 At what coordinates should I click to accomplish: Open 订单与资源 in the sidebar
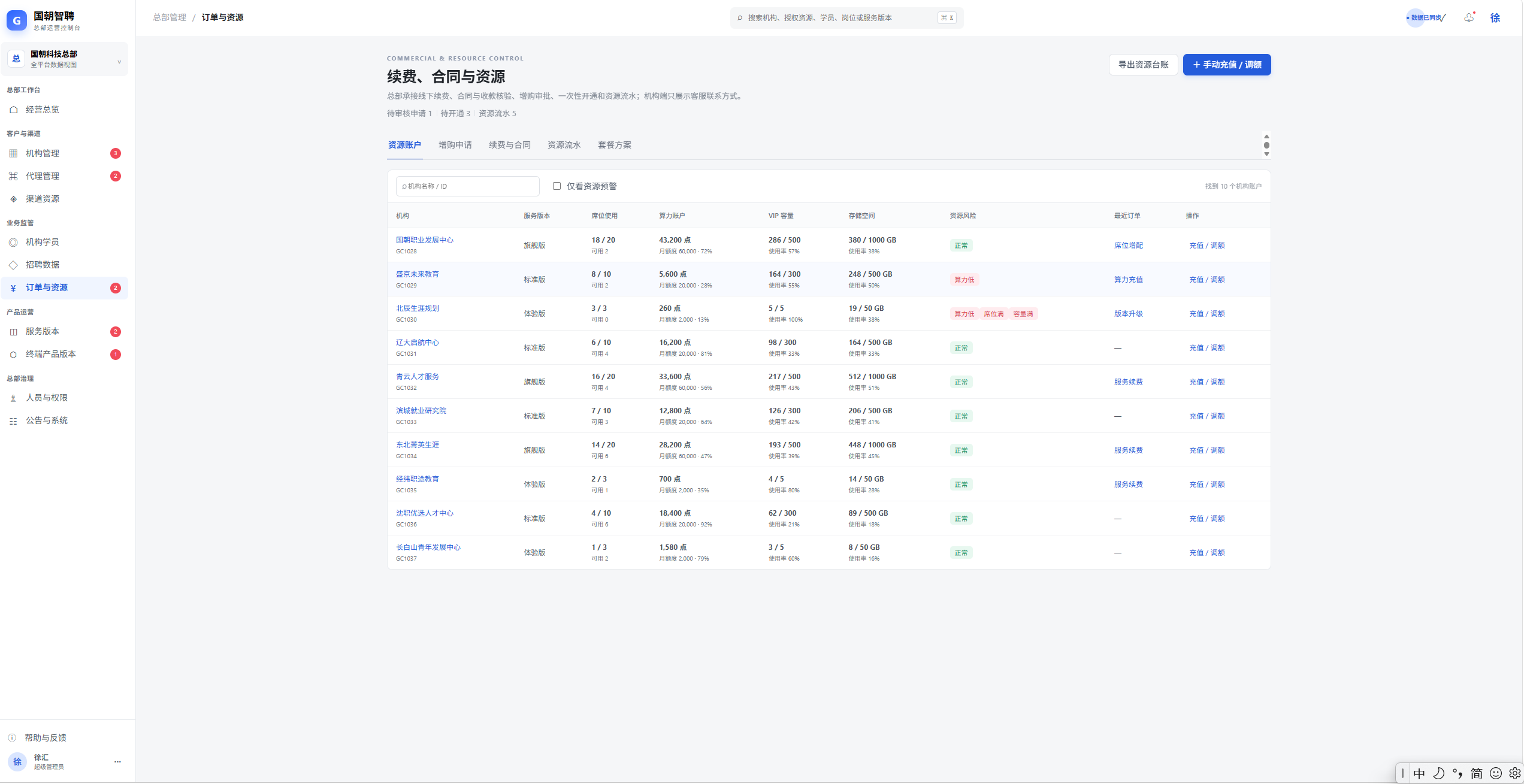click(x=64, y=288)
